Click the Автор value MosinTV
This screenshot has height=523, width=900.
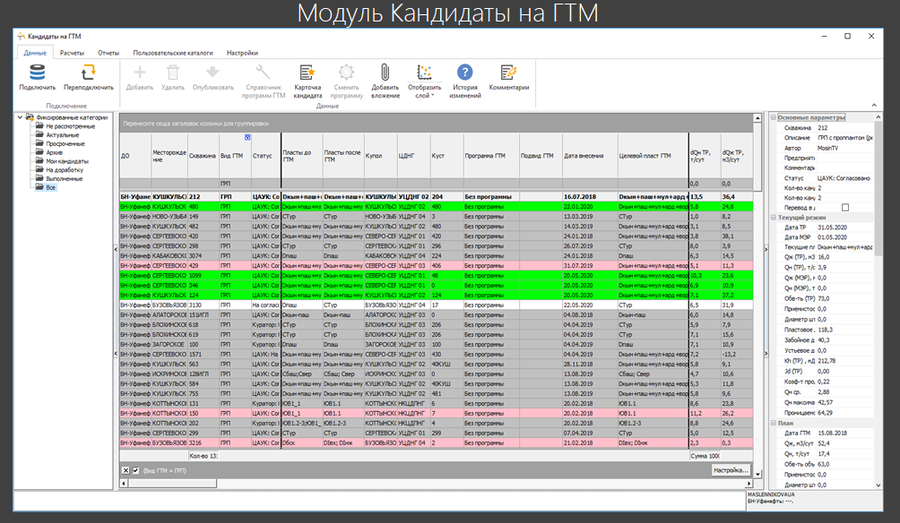(828, 148)
